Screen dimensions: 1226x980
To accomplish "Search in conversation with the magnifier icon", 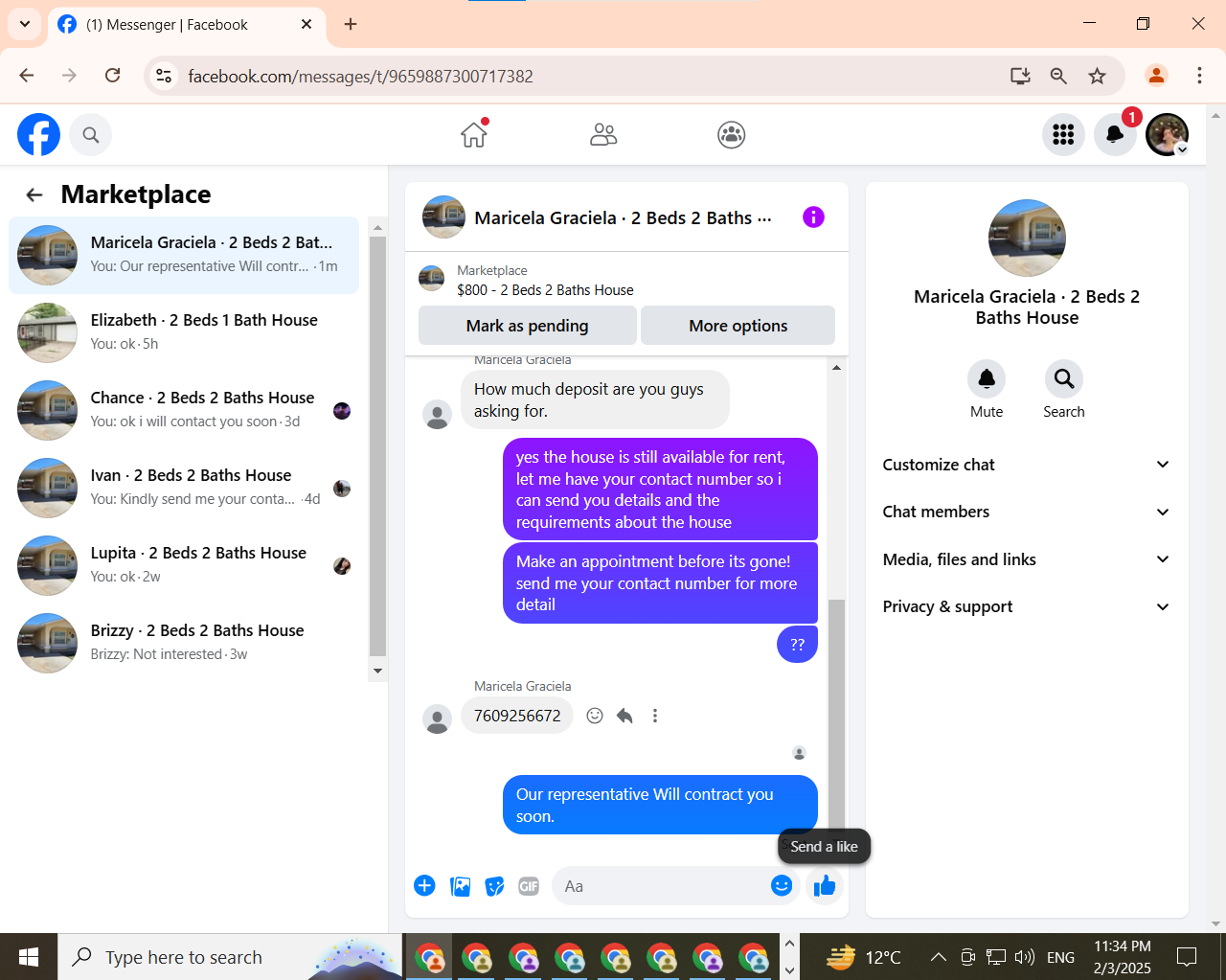I will tap(1064, 379).
